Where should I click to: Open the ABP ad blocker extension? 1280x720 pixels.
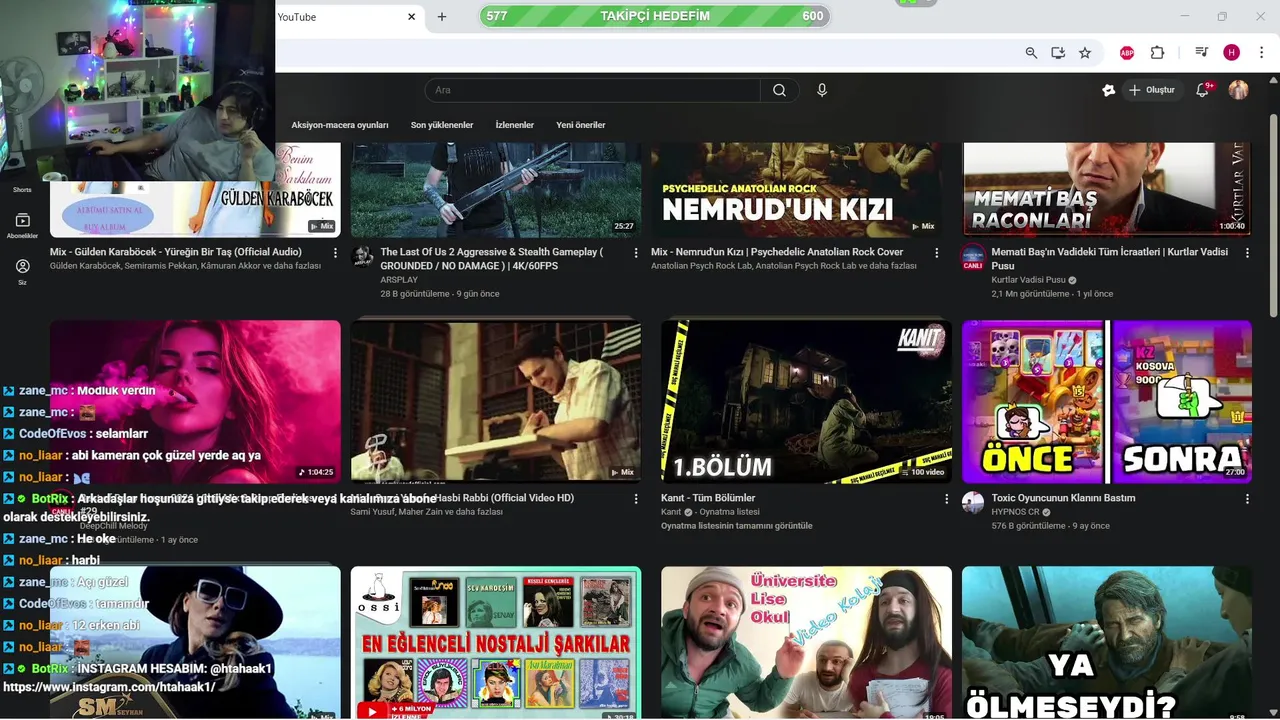[x=1127, y=53]
